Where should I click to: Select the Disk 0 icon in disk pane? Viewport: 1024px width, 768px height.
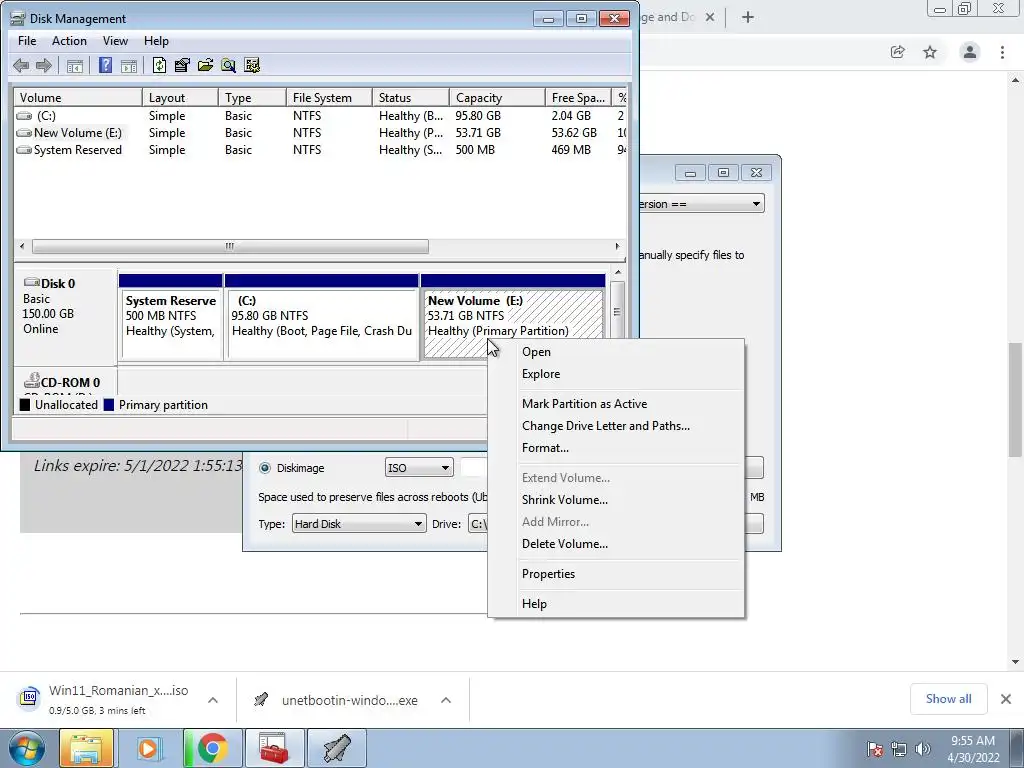tap(31, 282)
